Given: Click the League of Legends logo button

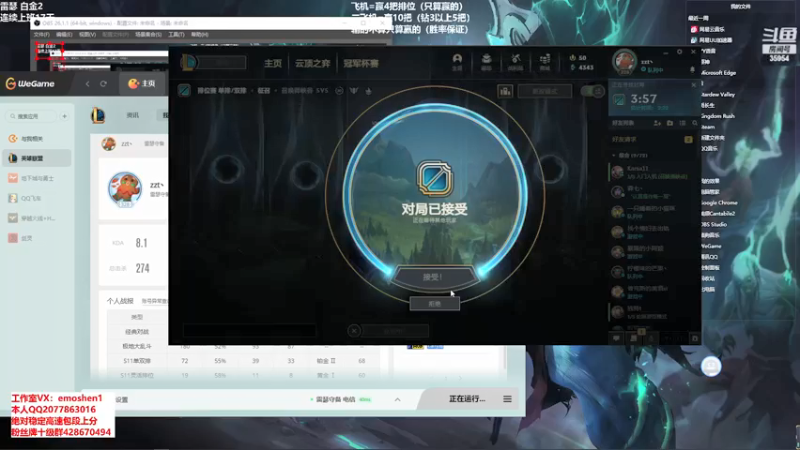Looking at the screenshot, I should [x=188, y=63].
